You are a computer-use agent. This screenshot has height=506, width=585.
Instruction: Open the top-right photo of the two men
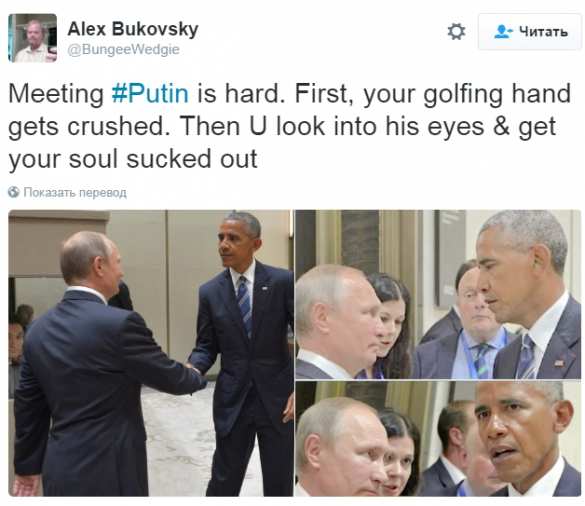(x=438, y=294)
